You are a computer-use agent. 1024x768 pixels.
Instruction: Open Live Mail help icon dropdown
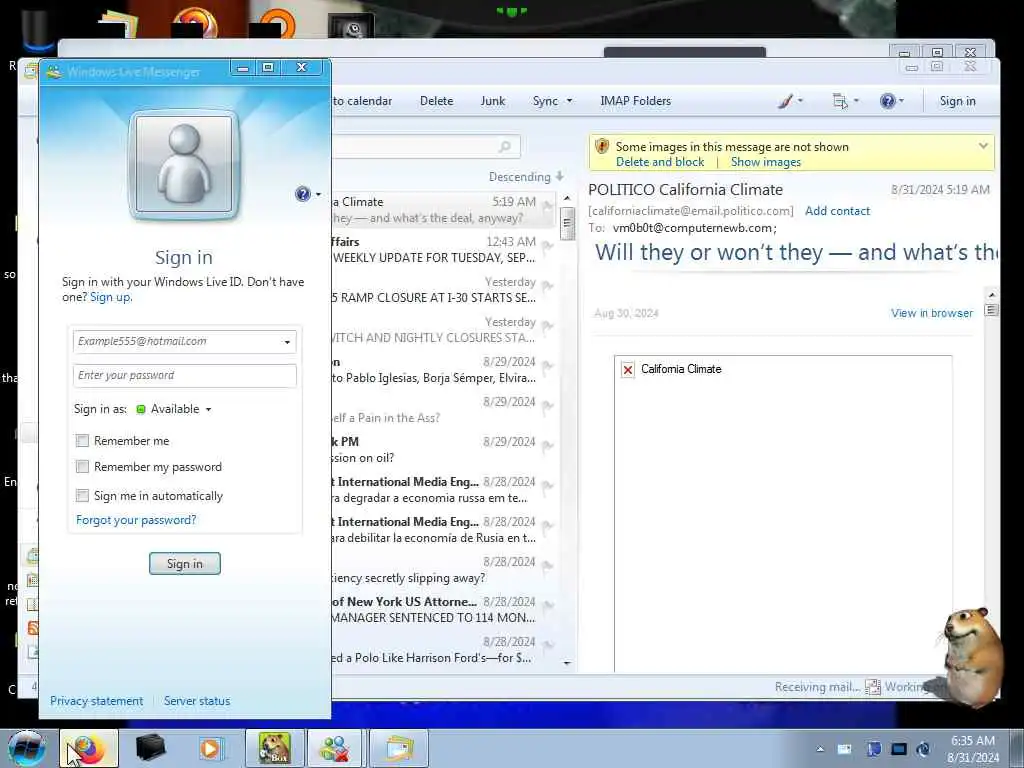point(891,101)
